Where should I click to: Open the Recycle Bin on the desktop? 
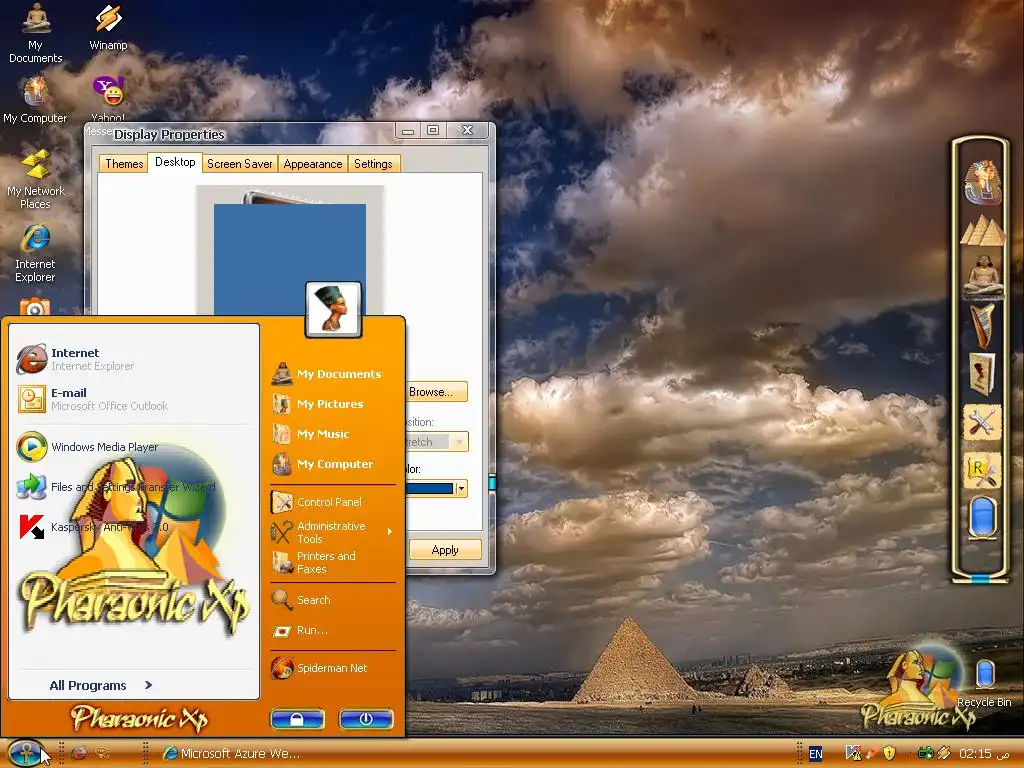[984, 682]
